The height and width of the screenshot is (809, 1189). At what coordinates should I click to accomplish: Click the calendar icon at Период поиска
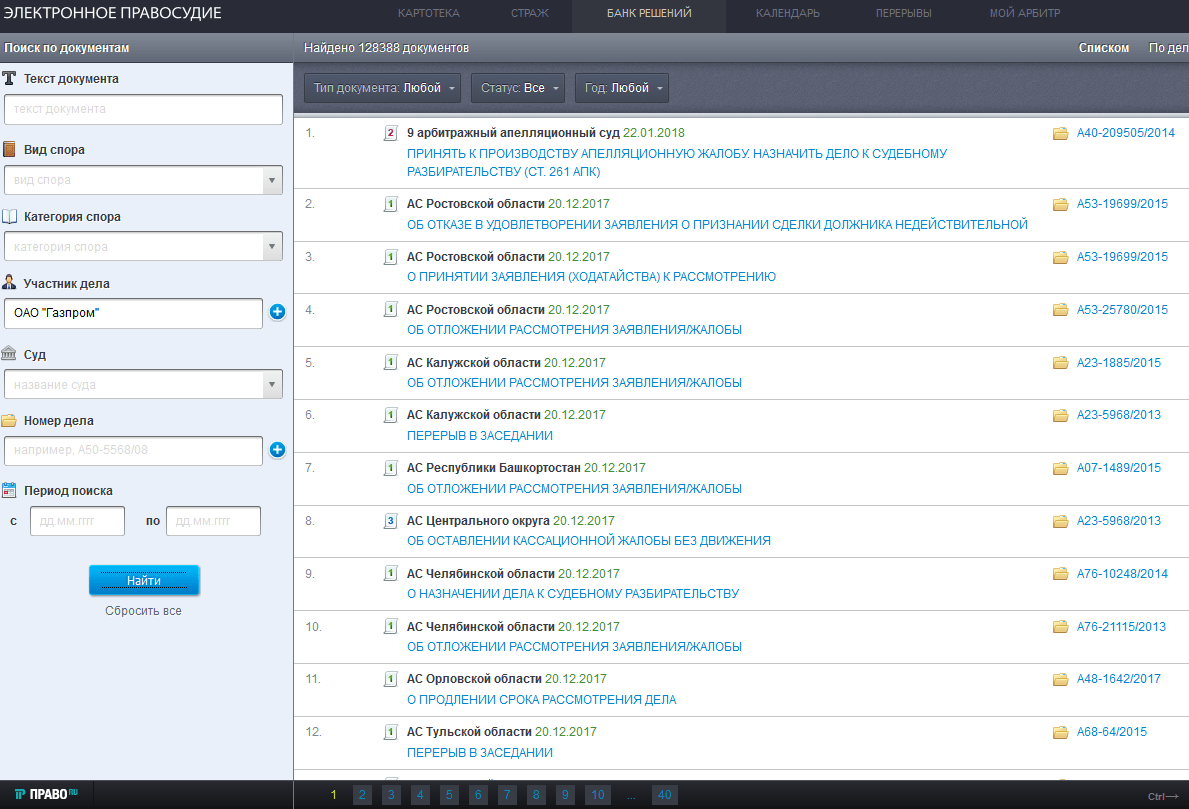point(9,491)
